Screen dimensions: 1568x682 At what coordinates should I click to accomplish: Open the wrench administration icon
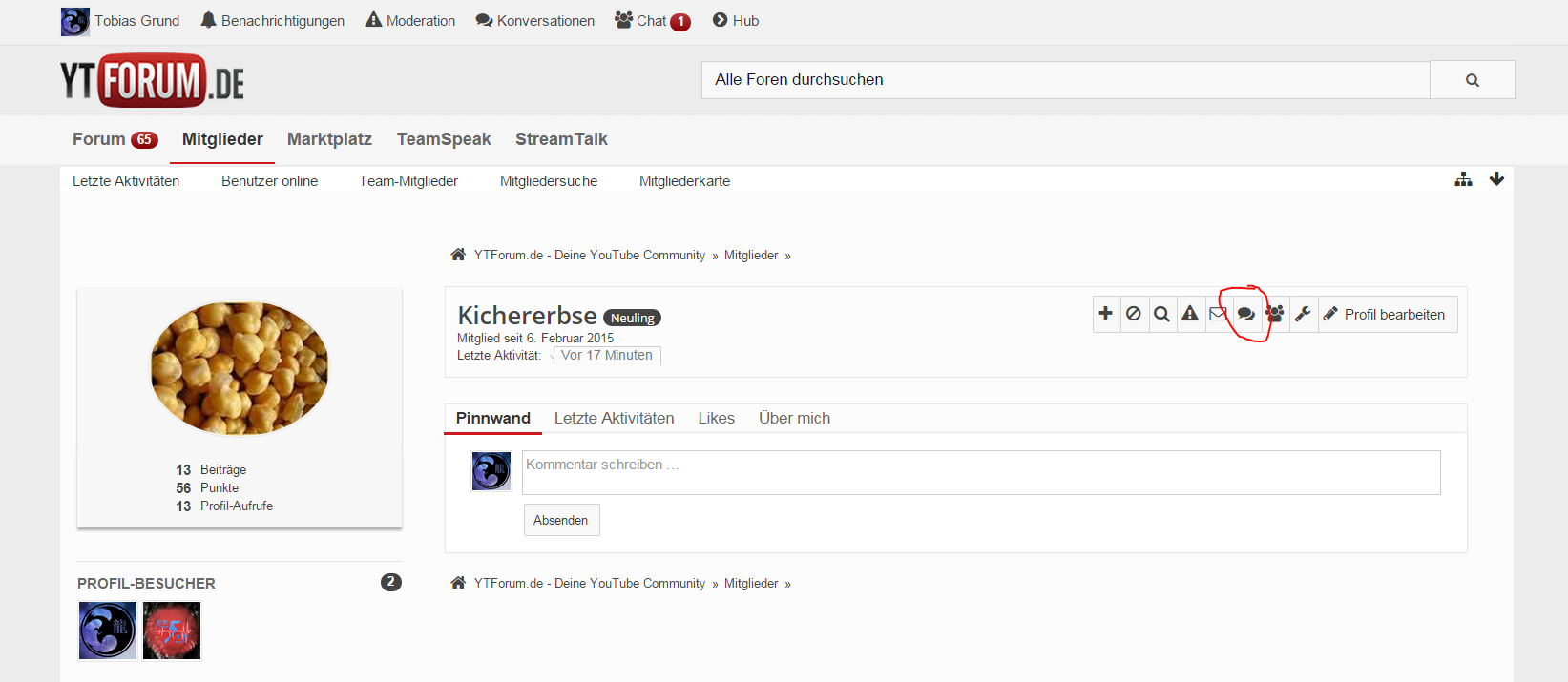[1303, 314]
